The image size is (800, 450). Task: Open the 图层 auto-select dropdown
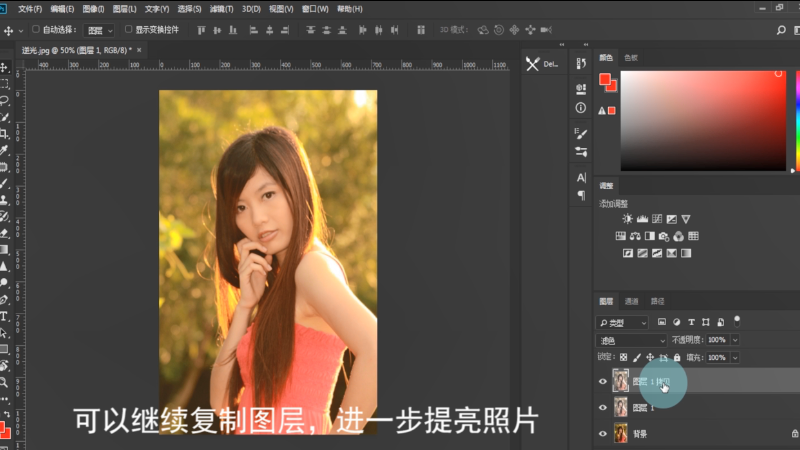click(98, 31)
